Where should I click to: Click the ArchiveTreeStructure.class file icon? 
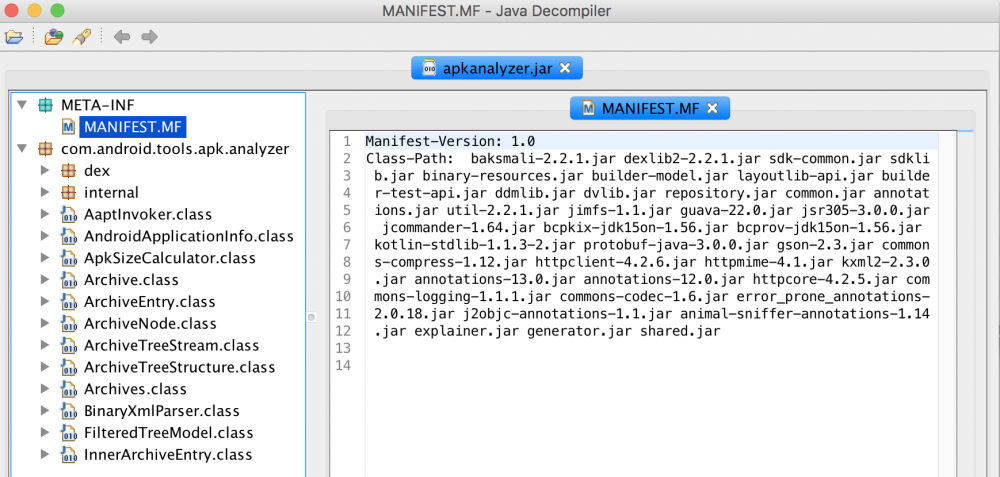tap(68, 367)
